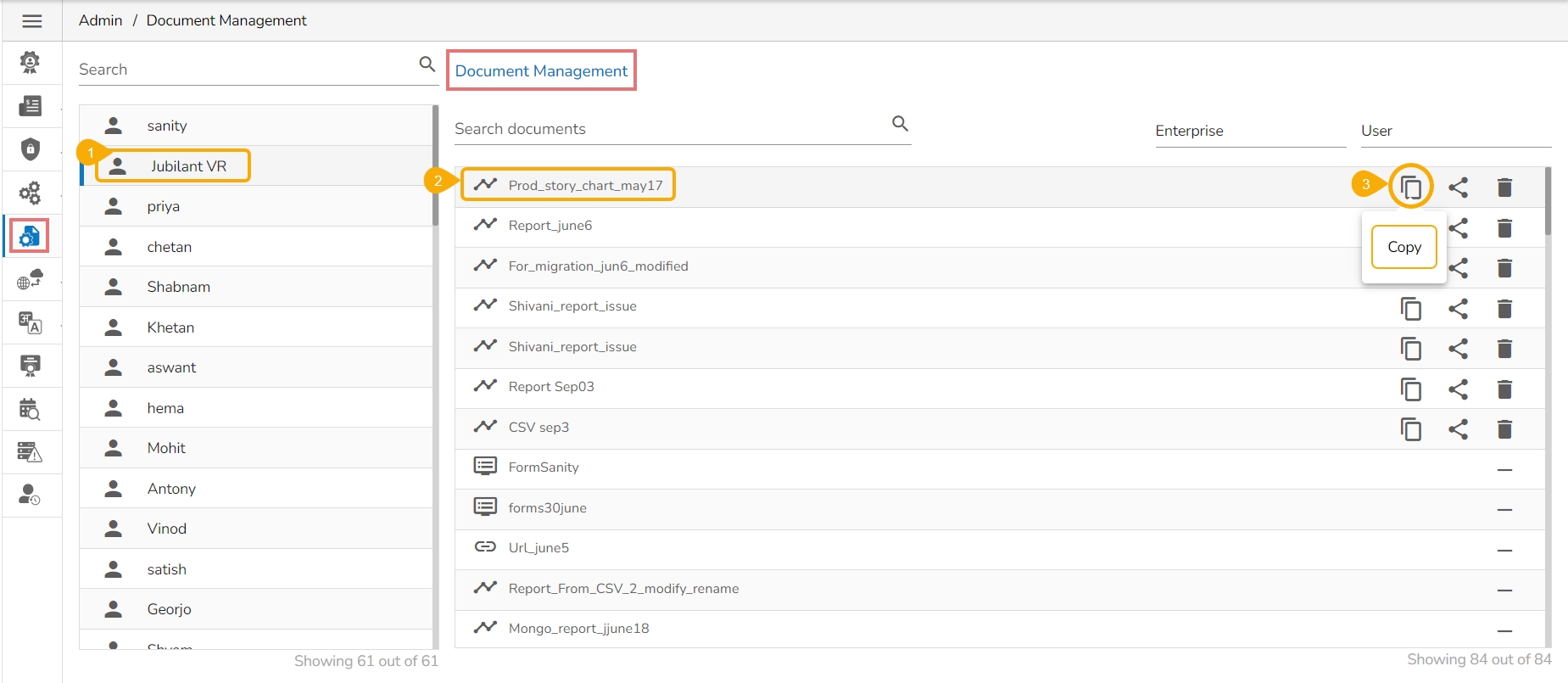Click the hamburger menu icon
Image resolution: width=1568 pixels, height=683 pixels.
click(x=32, y=21)
